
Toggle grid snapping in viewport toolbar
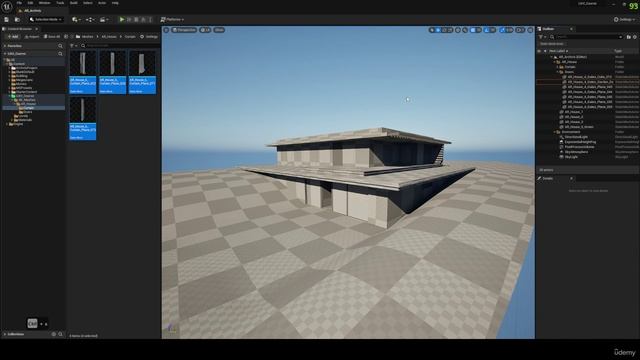tap(473, 30)
